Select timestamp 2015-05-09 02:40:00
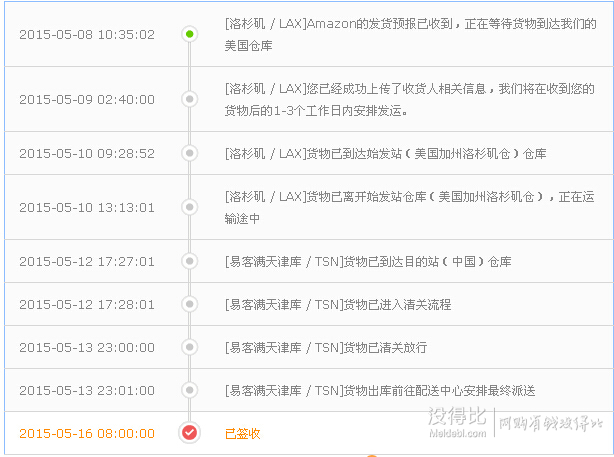This screenshot has width=614, height=457. [87, 99]
